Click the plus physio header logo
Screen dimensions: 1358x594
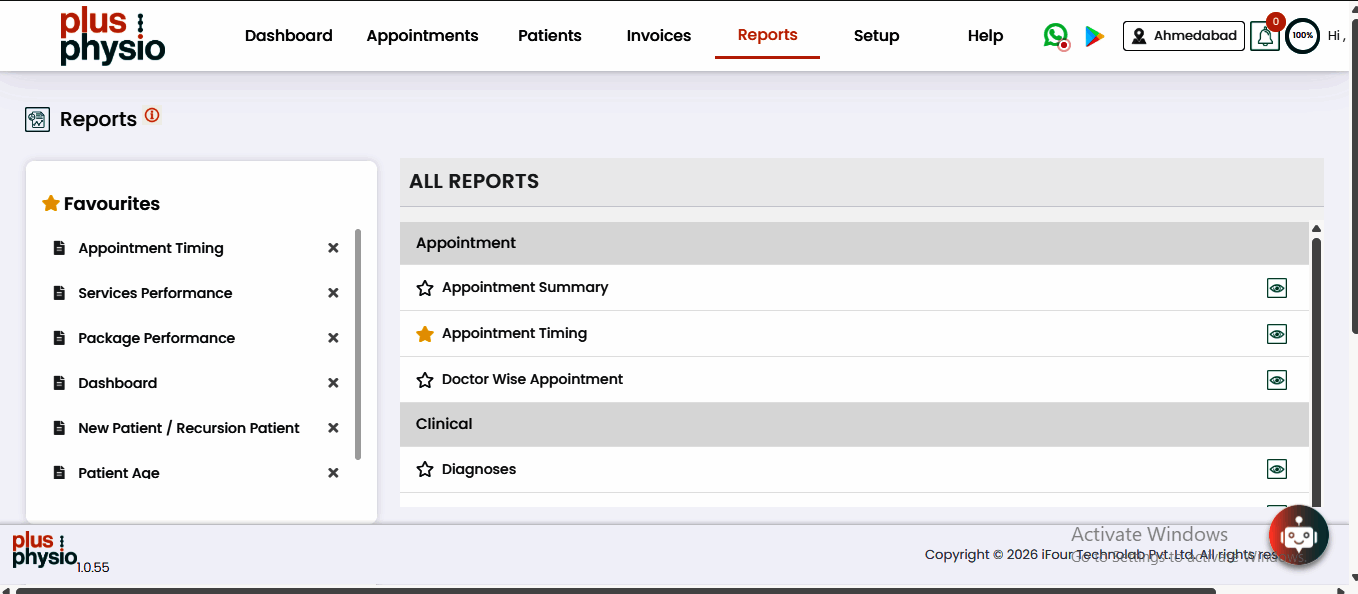point(112,36)
